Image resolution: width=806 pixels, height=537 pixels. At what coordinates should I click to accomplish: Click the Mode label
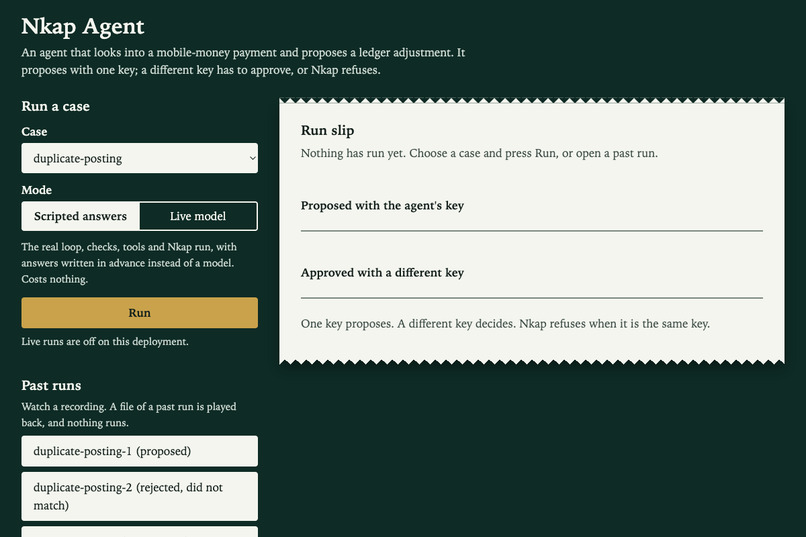tap(36, 190)
